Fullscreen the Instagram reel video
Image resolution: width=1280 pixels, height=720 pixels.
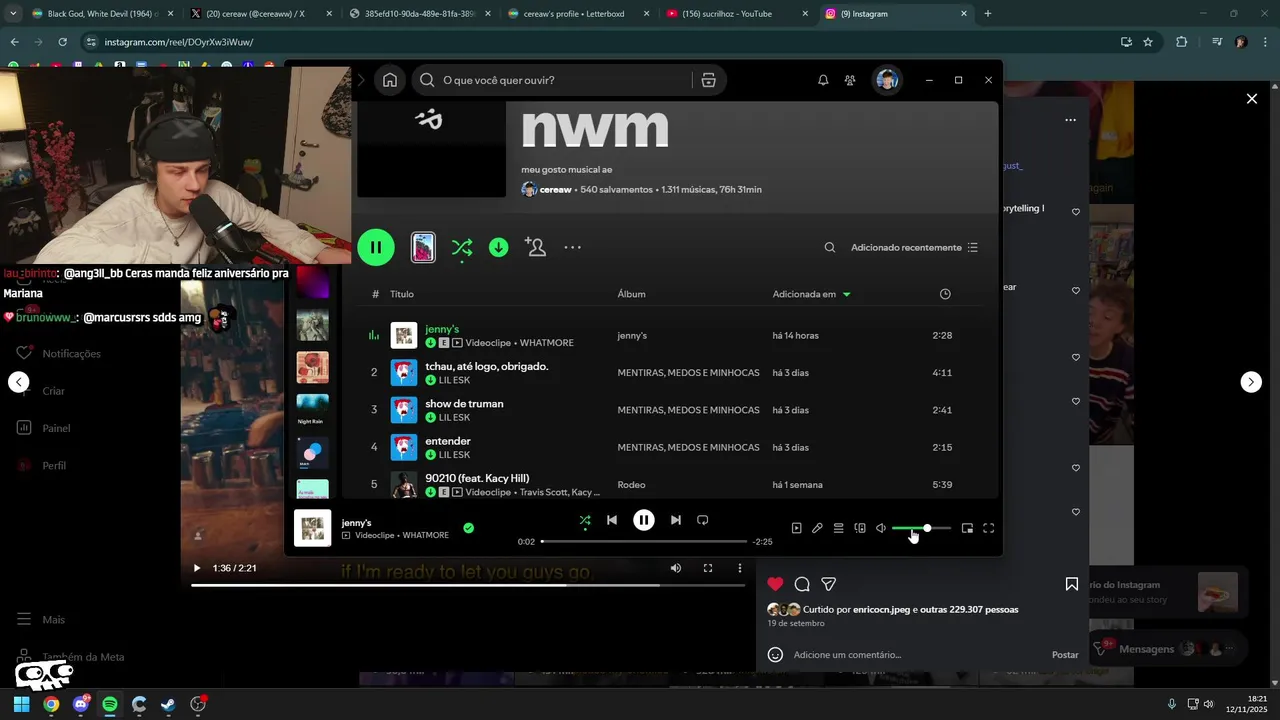point(708,568)
